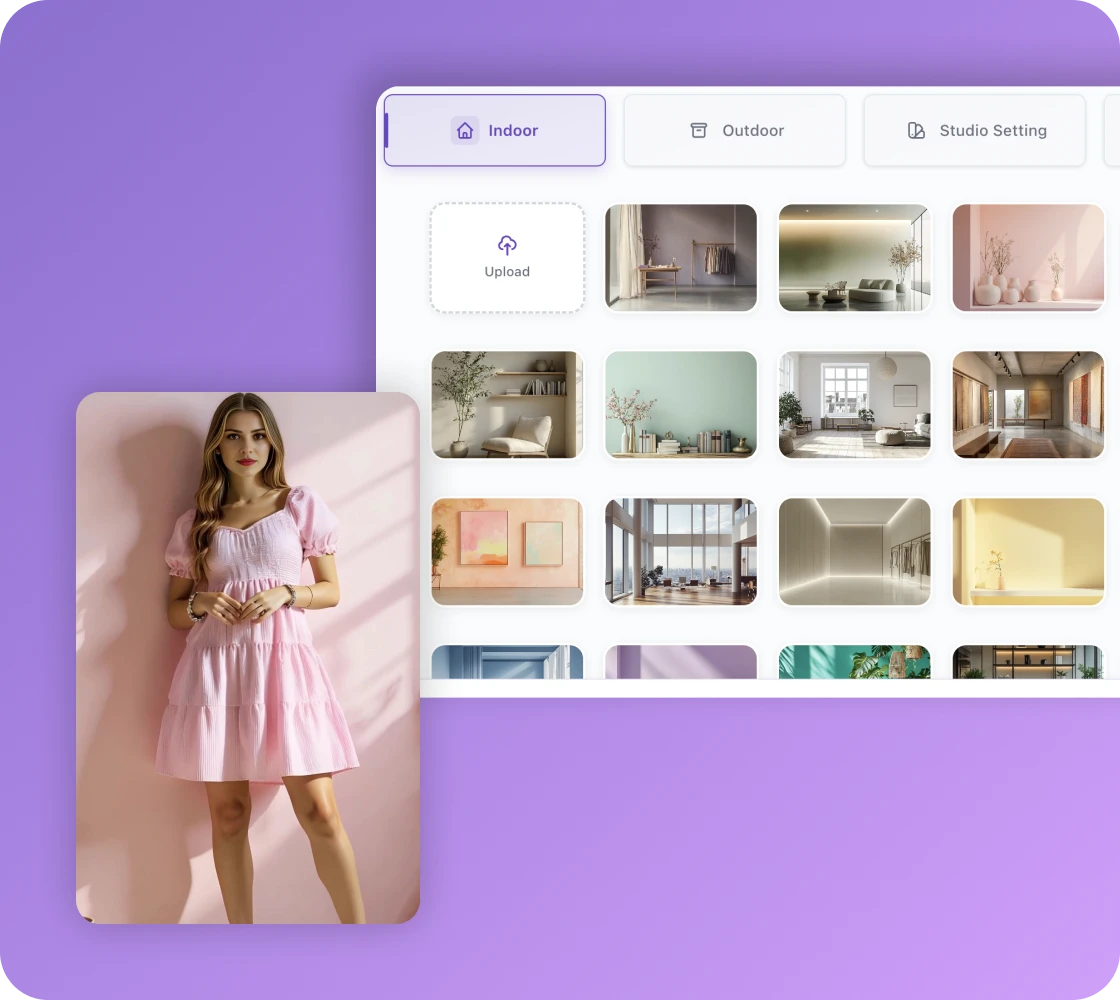Select the beige shelf and armchair background
This screenshot has width=1120, height=1000.
tap(507, 404)
